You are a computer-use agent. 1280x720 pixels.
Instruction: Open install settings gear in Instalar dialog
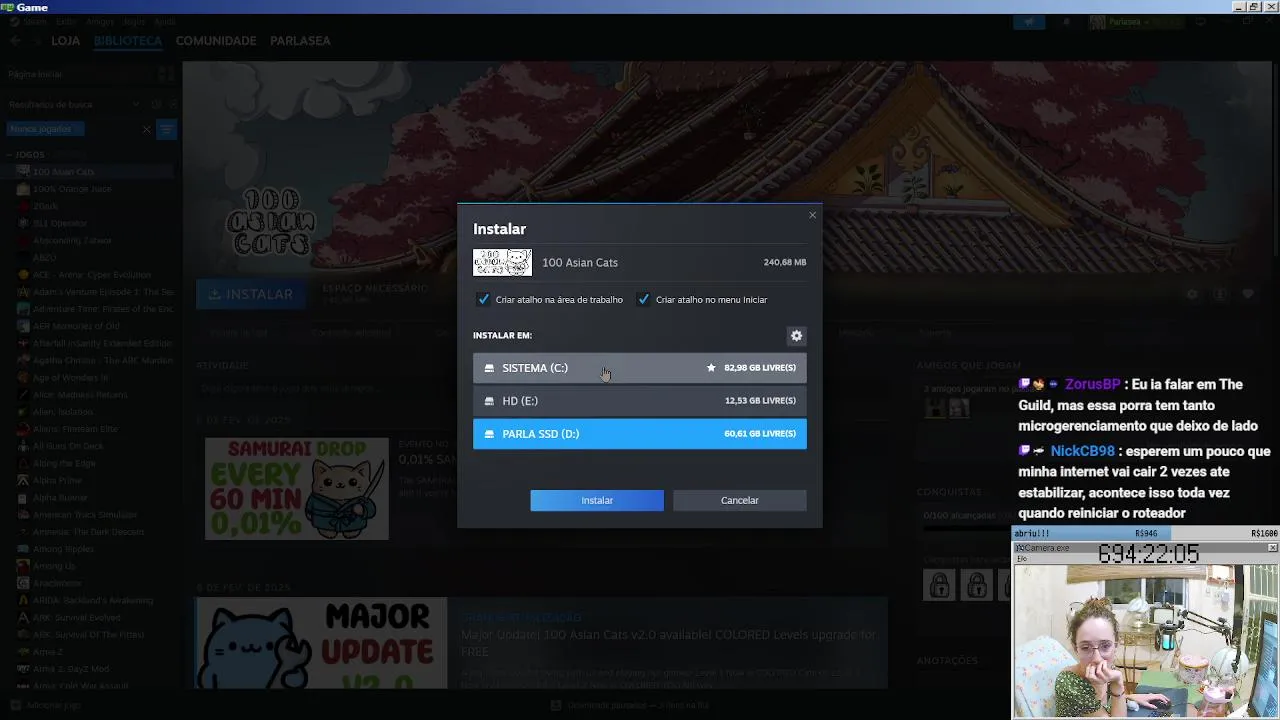point(796,336)
